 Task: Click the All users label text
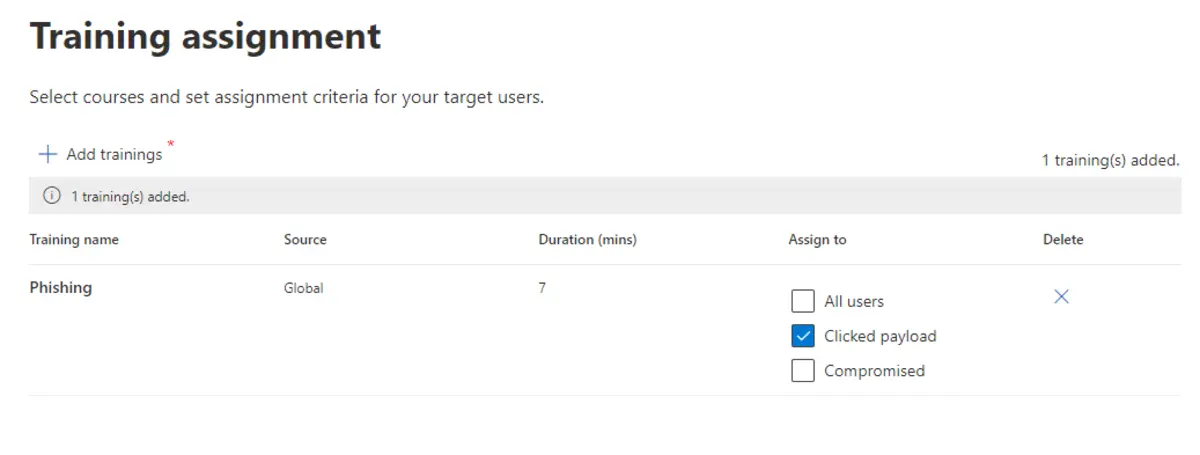point(854,301)
